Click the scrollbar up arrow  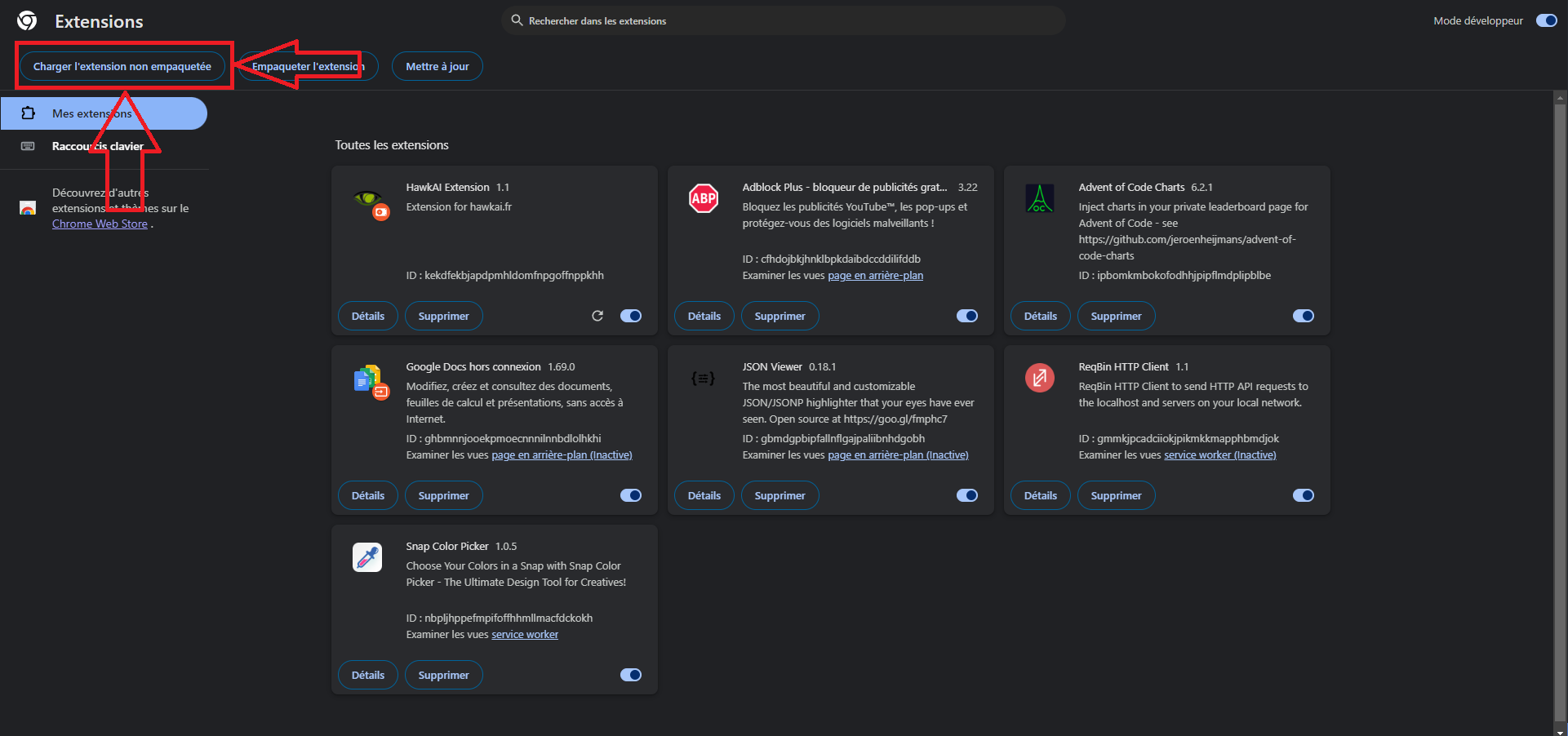(x=1561, y=96)
